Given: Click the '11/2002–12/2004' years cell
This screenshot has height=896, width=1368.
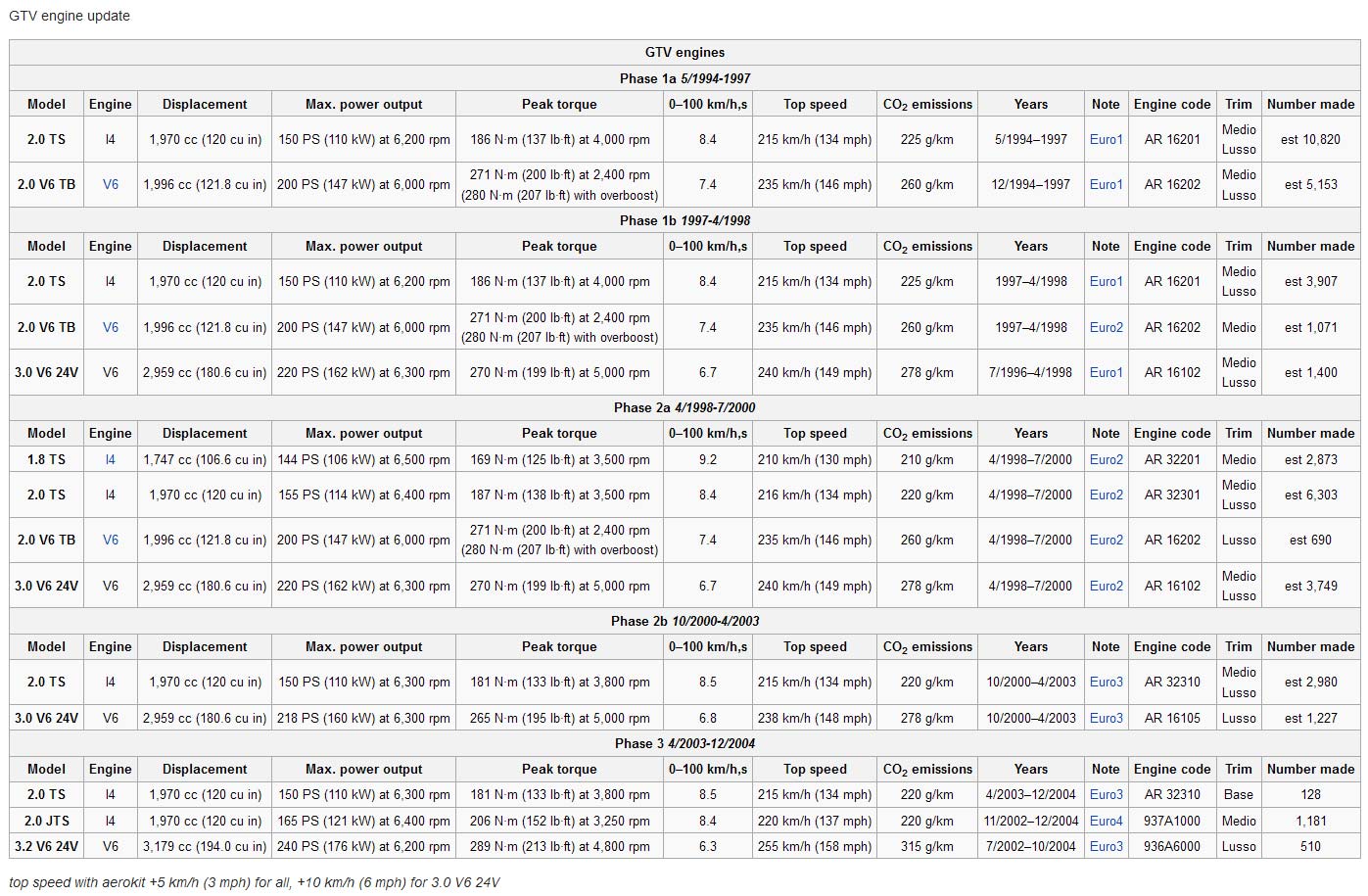Looking at the screenshot, I should pos(1030,821).
